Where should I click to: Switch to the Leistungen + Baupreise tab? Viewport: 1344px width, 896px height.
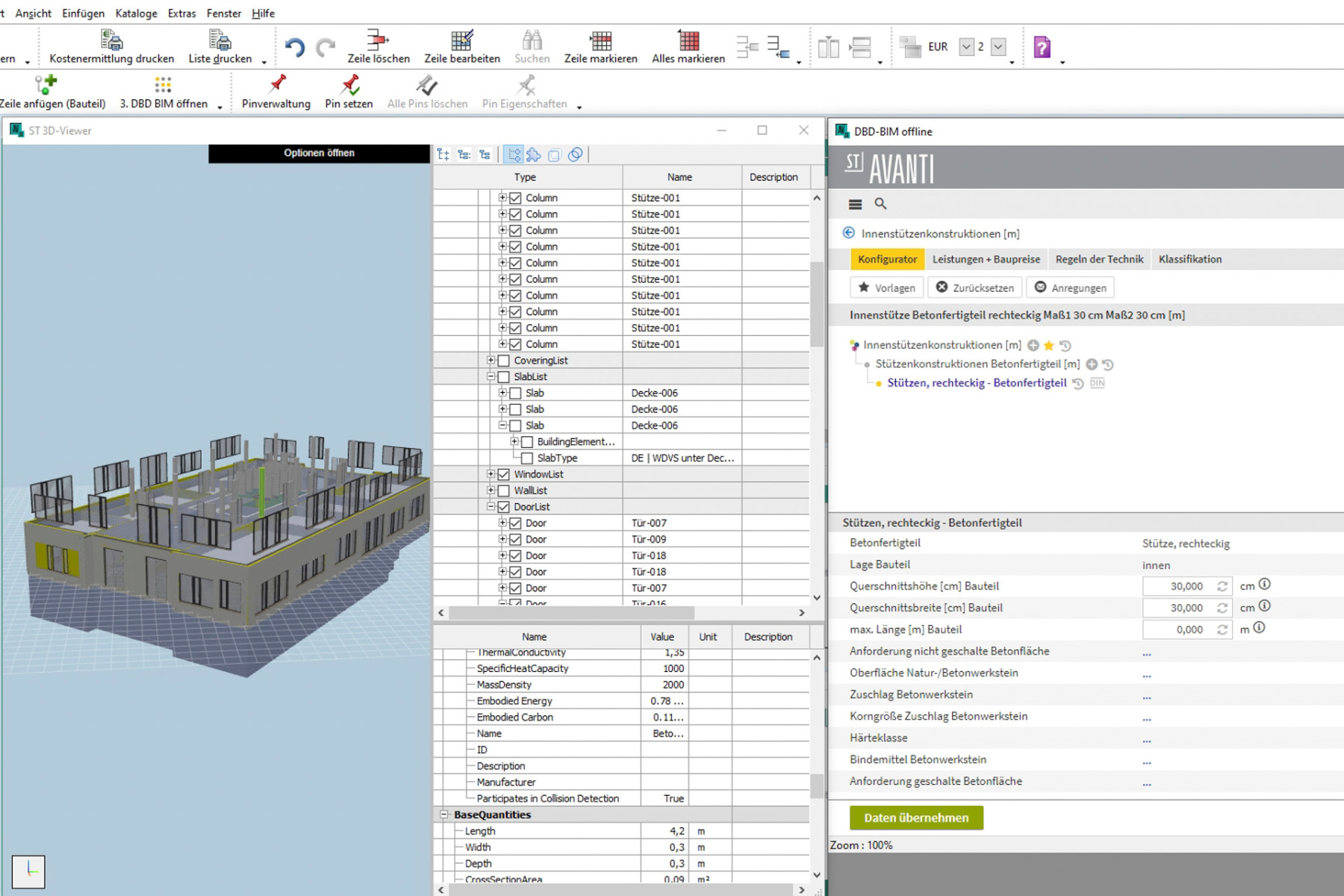click(986, 259)
